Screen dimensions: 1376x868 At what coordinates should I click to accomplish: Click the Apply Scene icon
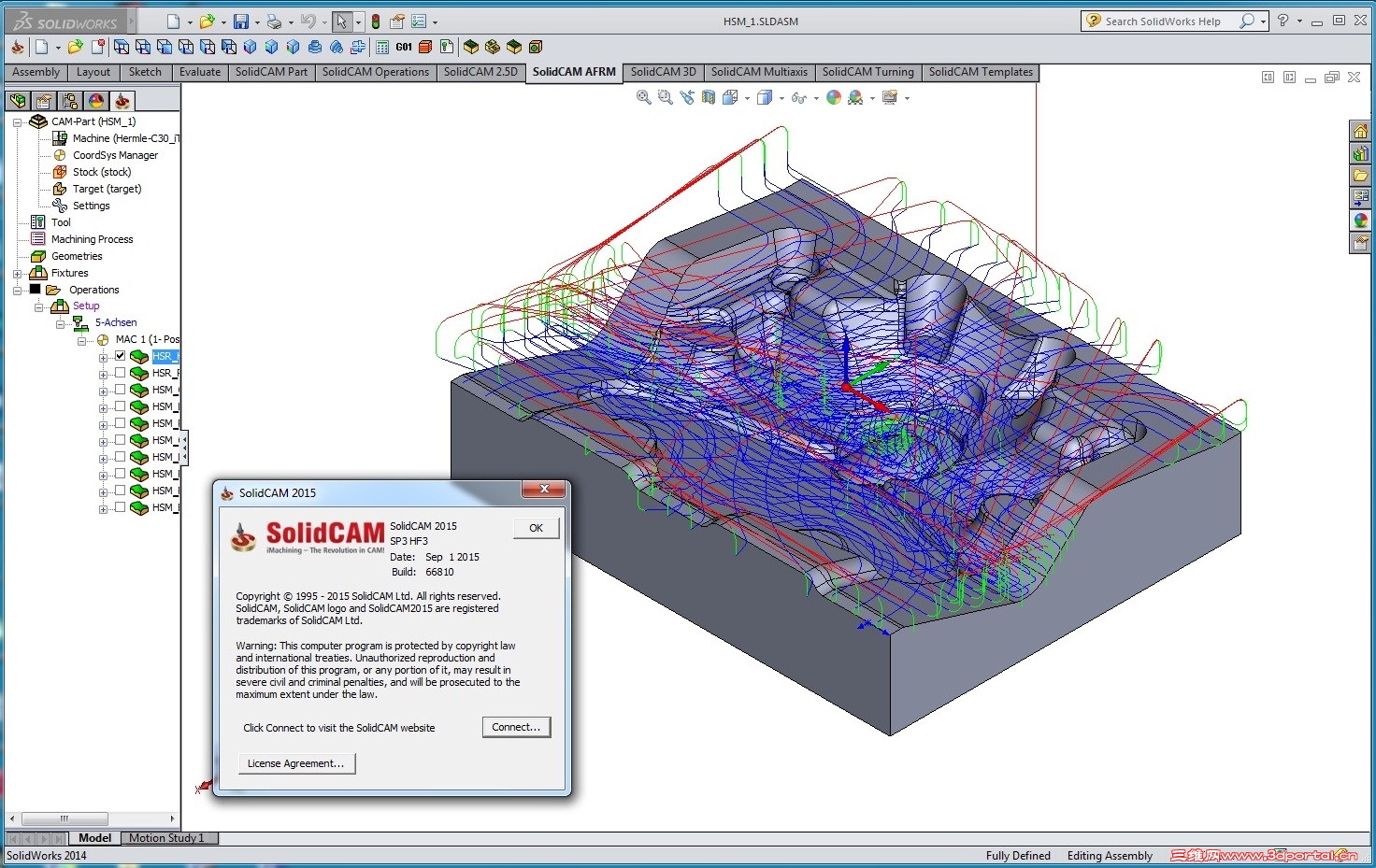[855, 97]
